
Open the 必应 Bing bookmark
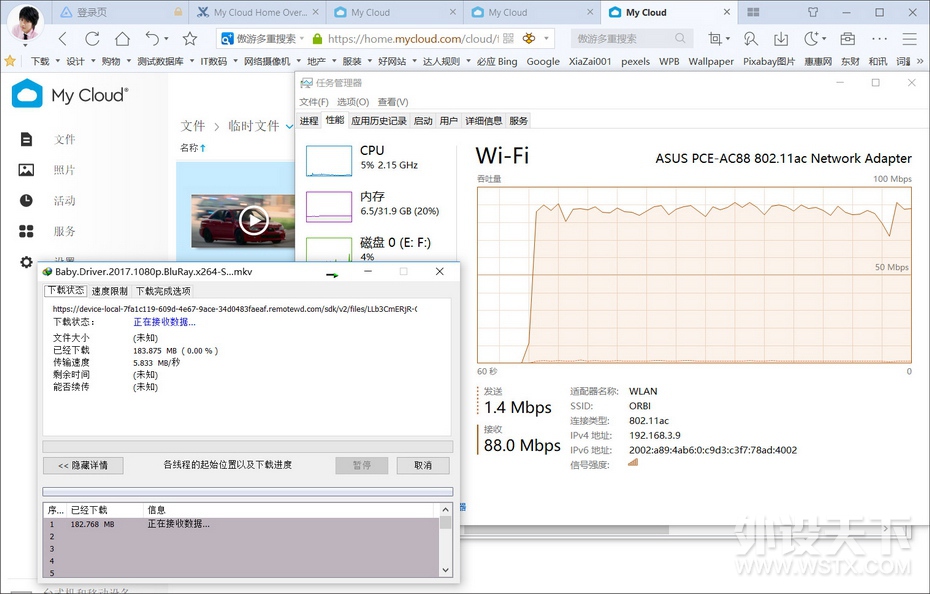click(x=497, y=61)
